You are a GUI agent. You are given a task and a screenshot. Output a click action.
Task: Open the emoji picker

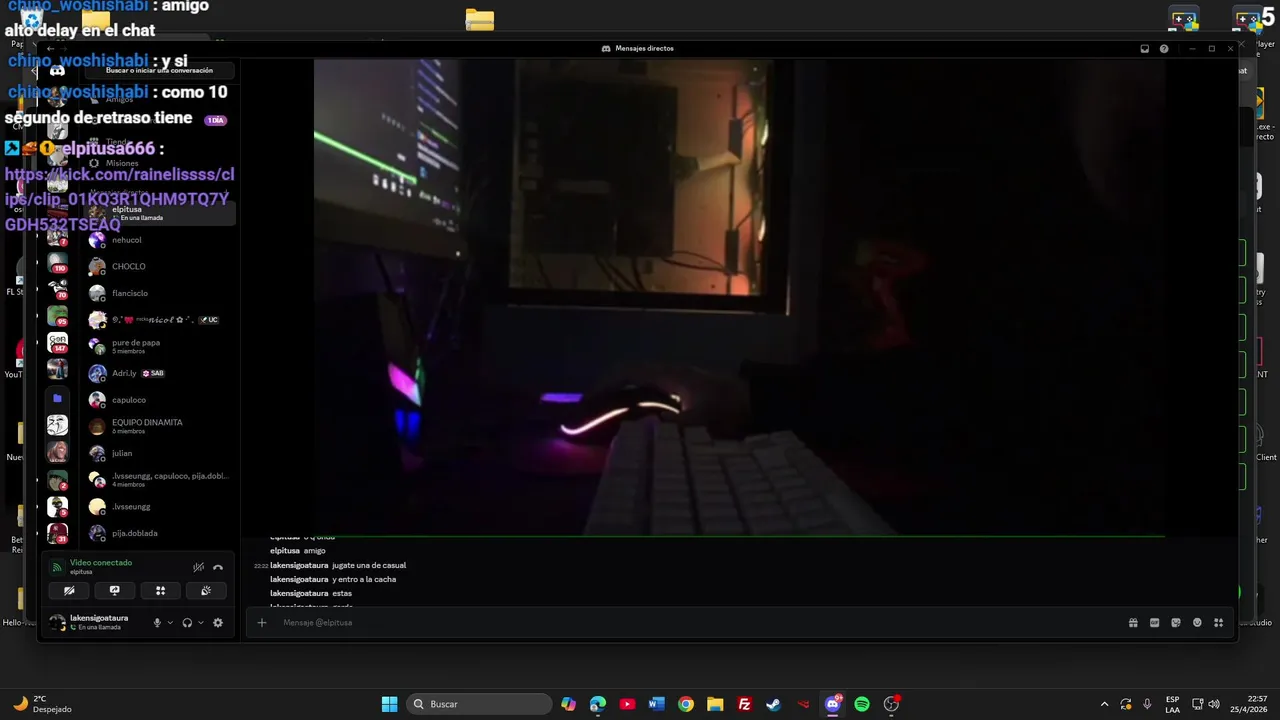(1197, 623)
